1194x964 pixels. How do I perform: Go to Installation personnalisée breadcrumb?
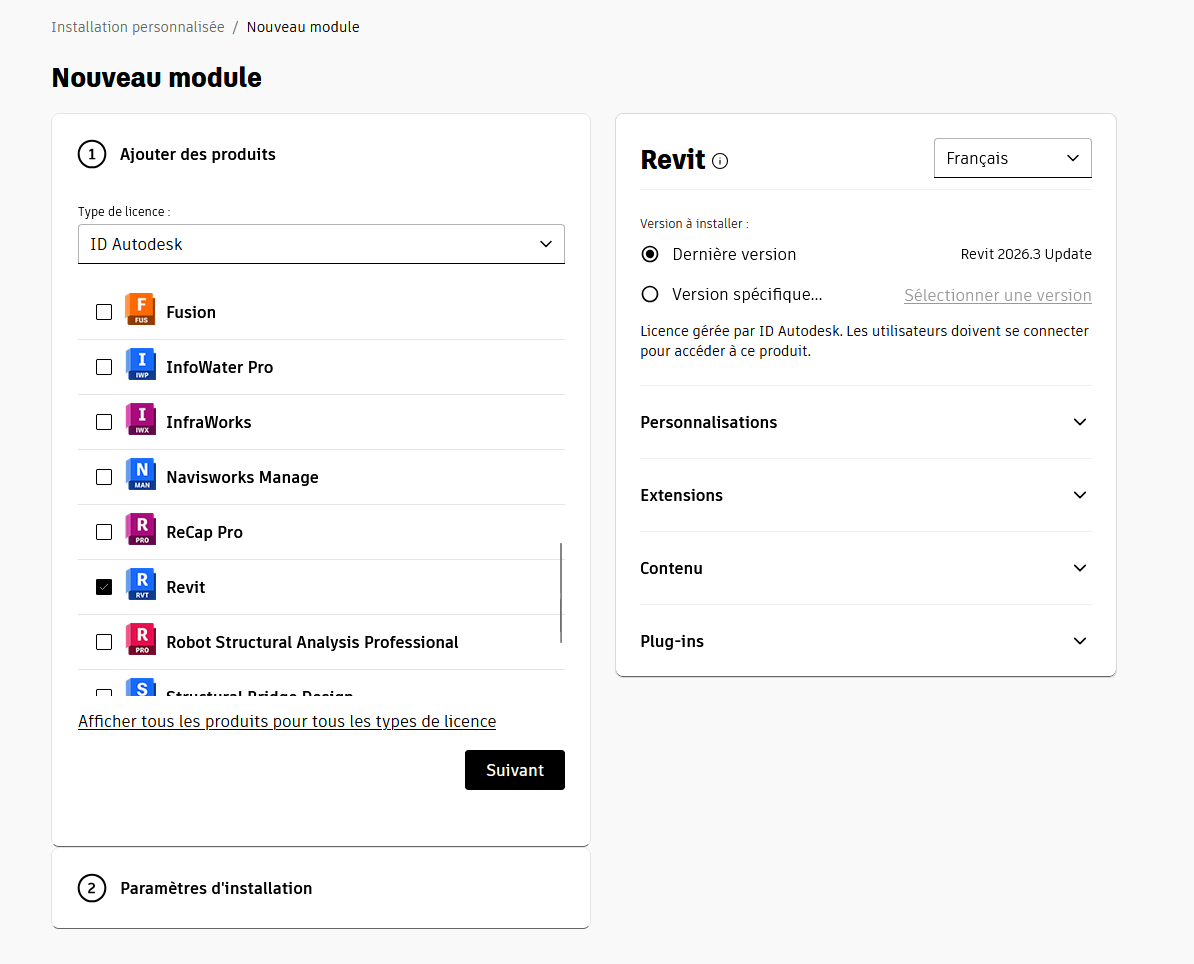(138, 27)
